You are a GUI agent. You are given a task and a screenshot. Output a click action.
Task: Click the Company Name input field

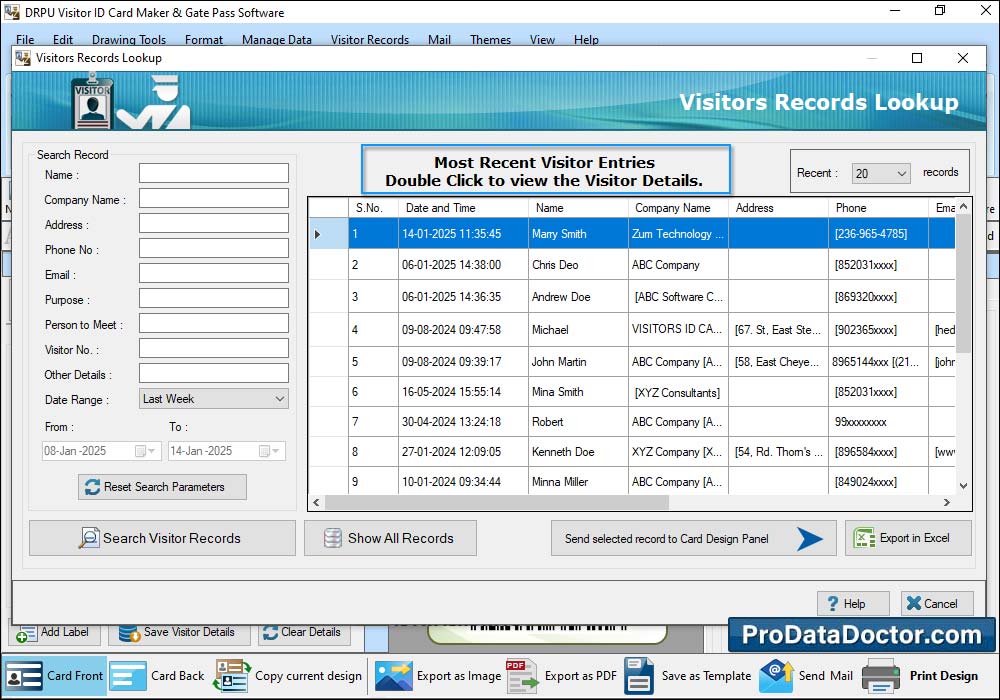pos(213,199)
